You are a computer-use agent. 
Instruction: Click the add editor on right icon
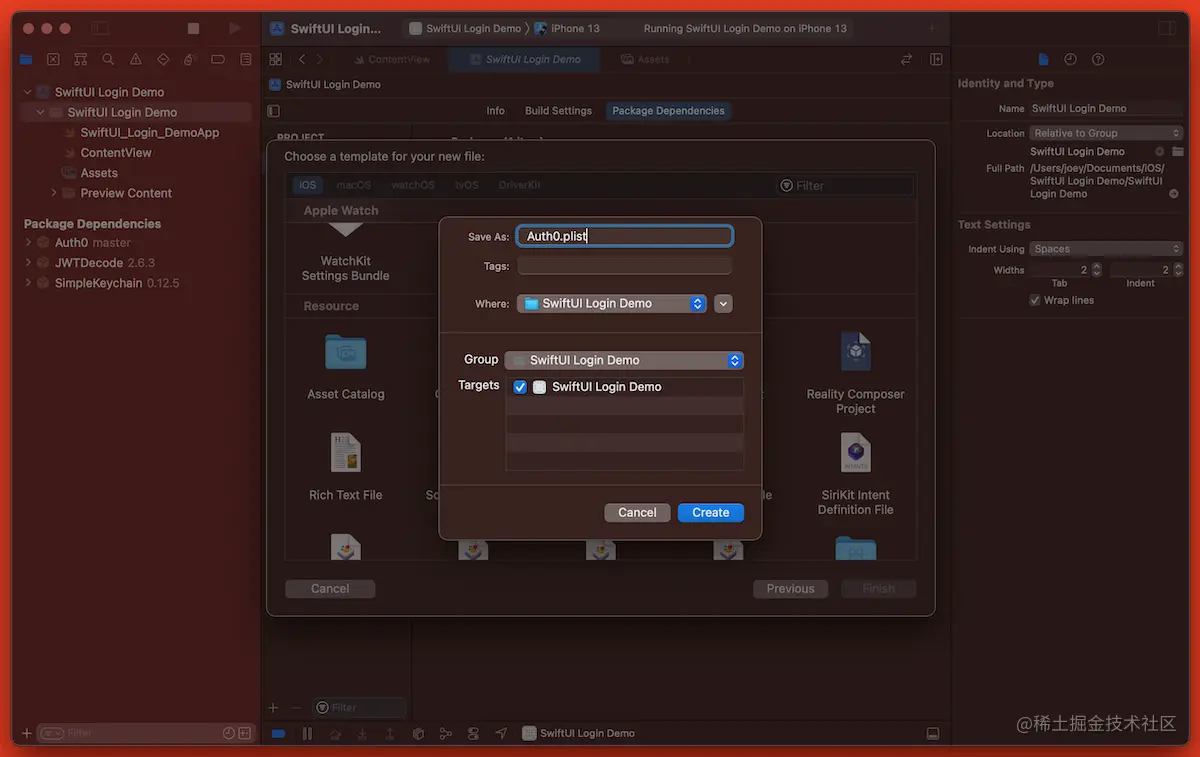click(x=936, y=60)
